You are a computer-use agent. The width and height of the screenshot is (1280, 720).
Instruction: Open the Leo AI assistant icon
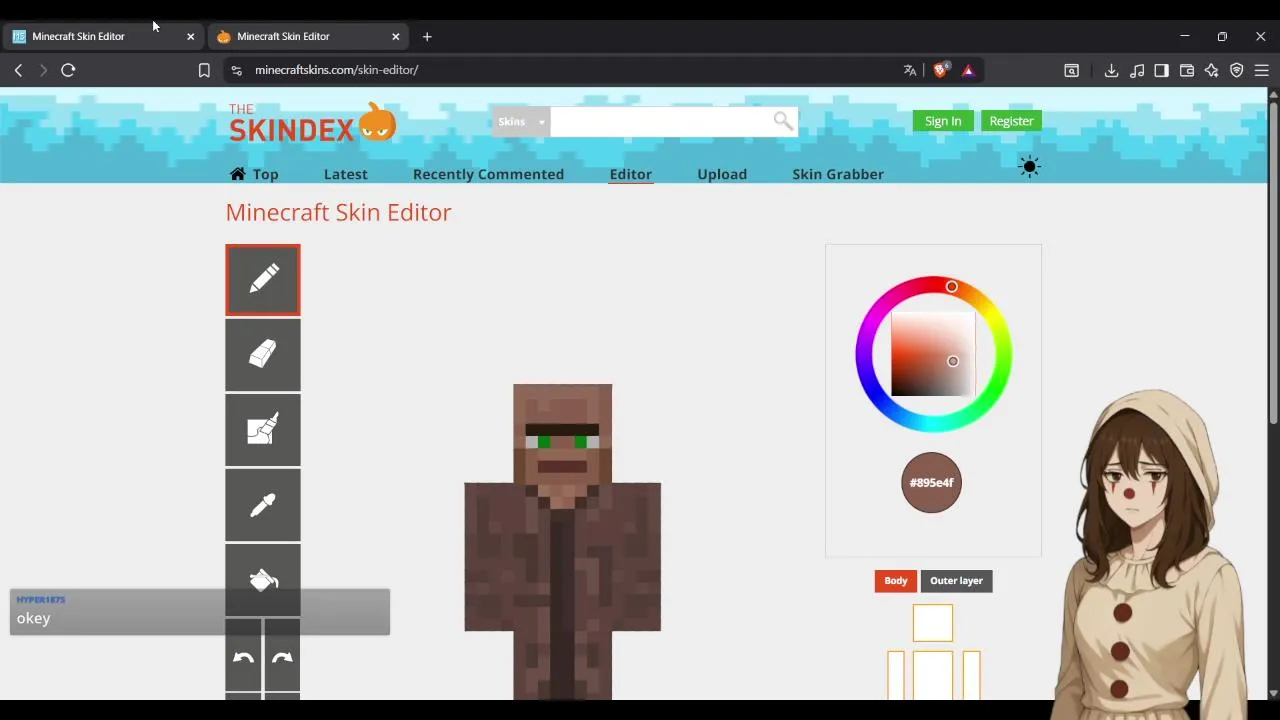(x=1212, y=70)
